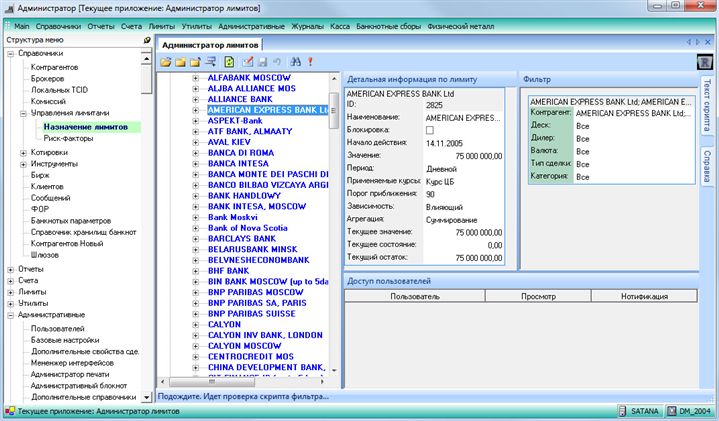The width and height of the screenshot is (719, 421).
Task: Collapse the Административные tree node
Action: click(x=11, y=316)
